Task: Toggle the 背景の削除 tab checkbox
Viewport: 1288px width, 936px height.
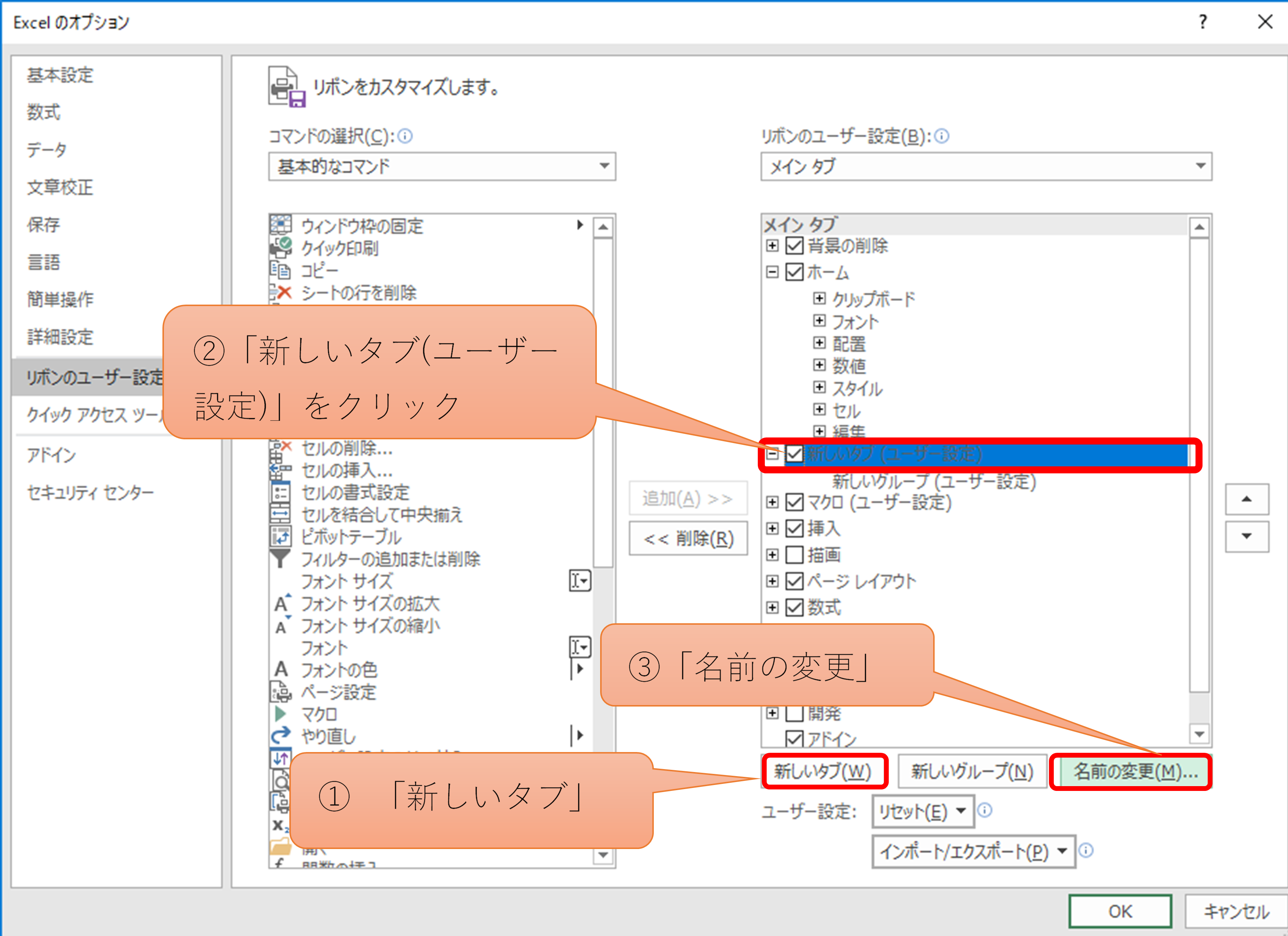Action: click(x=794, y=246)
